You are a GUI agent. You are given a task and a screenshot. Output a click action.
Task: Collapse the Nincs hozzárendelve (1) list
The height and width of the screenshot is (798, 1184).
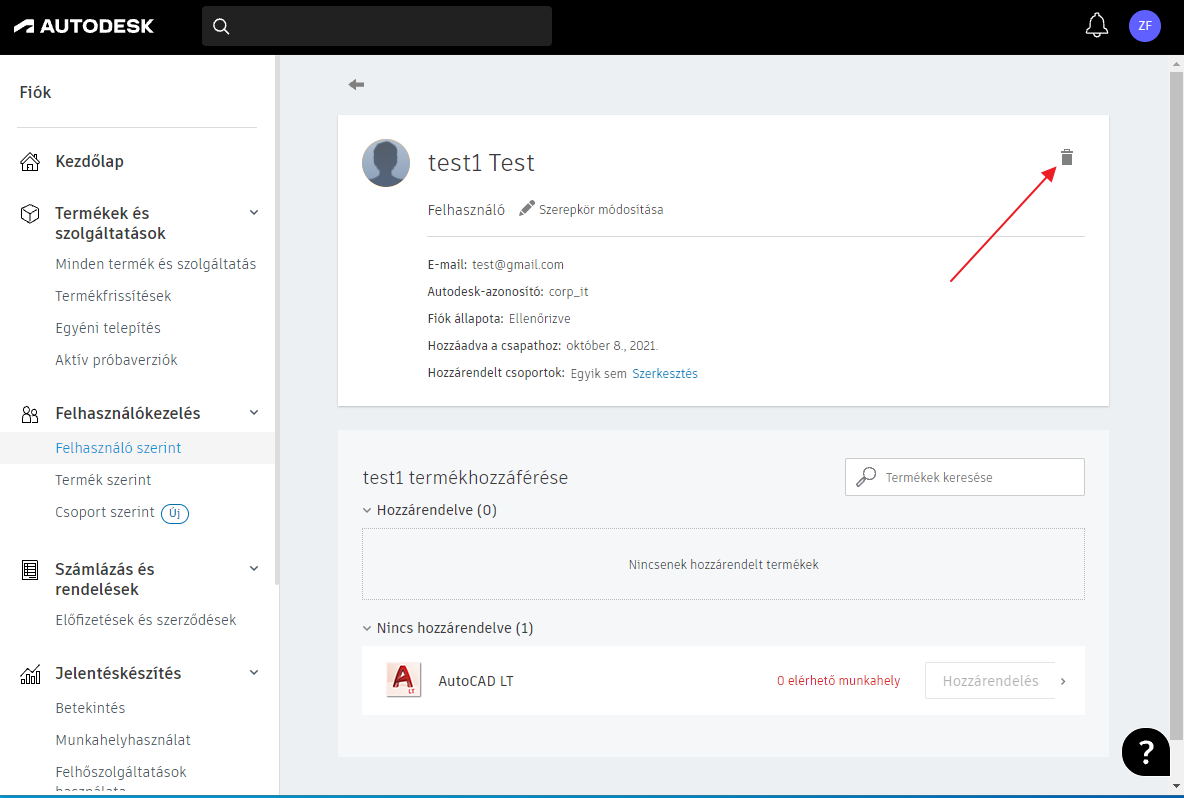pyautogui.click(x=367, y=628)
